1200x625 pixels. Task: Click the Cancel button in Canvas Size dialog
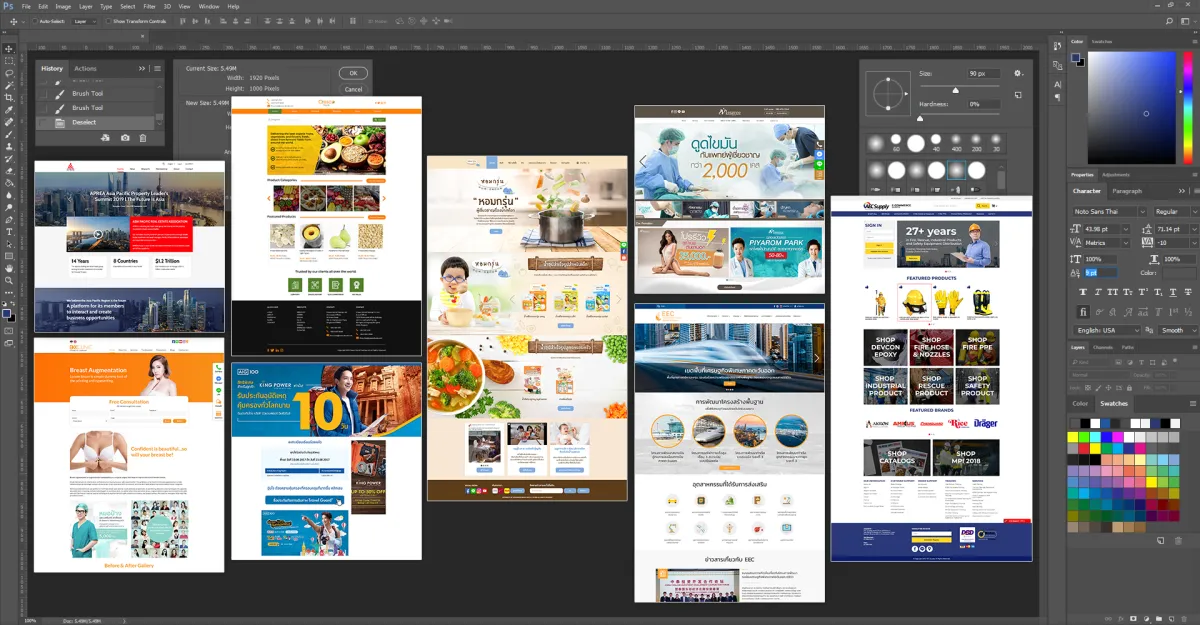(x=352, y=89)
